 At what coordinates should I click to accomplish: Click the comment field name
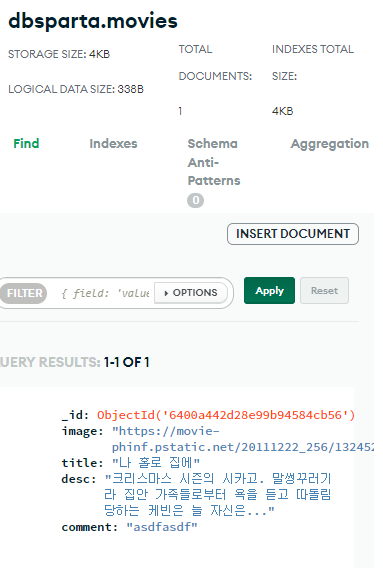[89, 527]
